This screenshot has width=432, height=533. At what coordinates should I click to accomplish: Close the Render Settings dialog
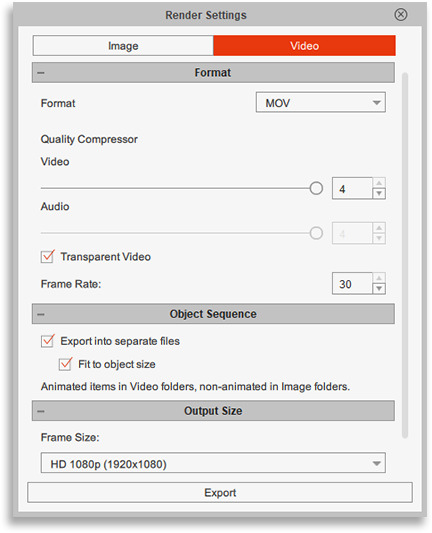[401, 15]
